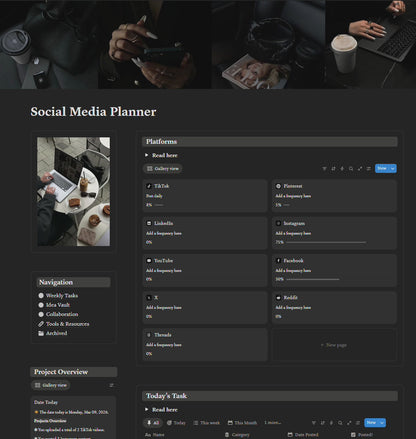Click TikTok 4% progress bar
This screenshot has height=439, width=416.
pyautogui.click(x=159, y=205)
